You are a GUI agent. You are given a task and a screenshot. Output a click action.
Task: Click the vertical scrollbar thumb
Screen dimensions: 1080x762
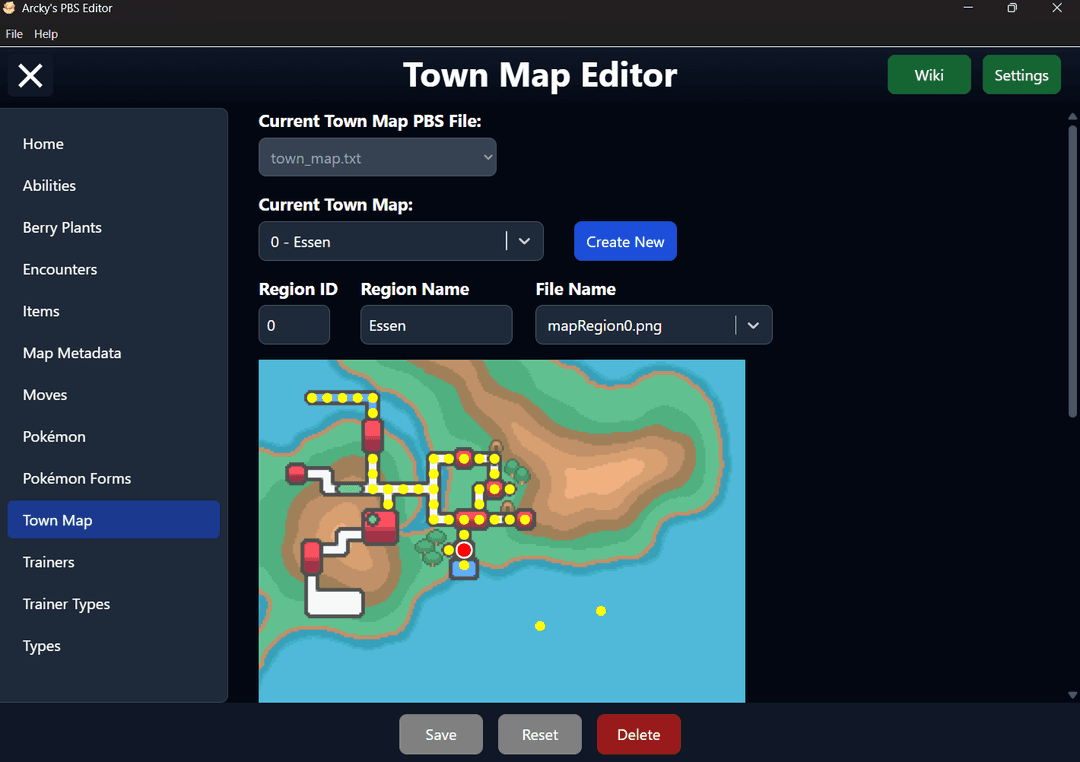click(1072, 270)
